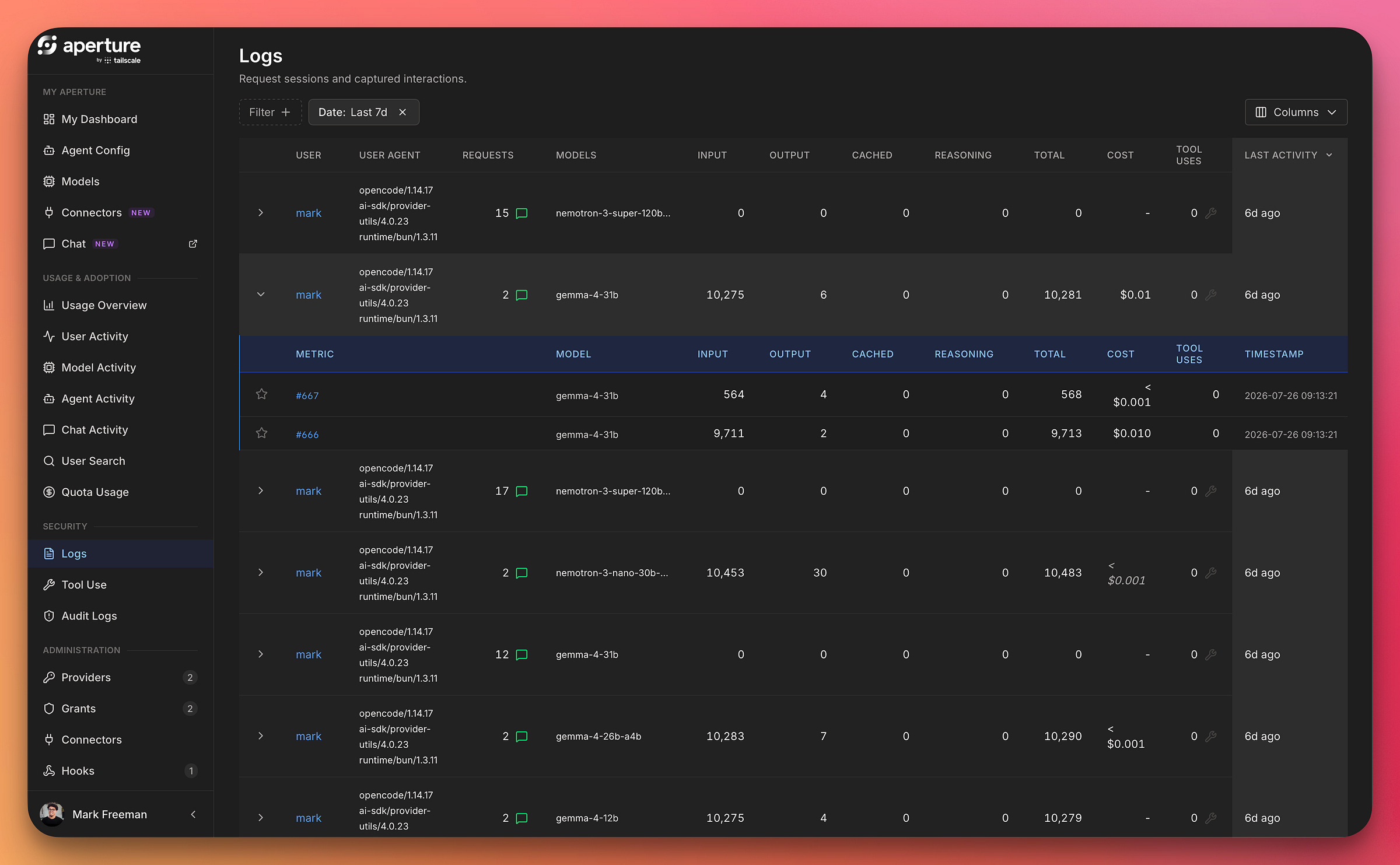Add a new Filter
Image resolution: width=1400 pixels, height=865 pixels.
click(x=270, y=113)
